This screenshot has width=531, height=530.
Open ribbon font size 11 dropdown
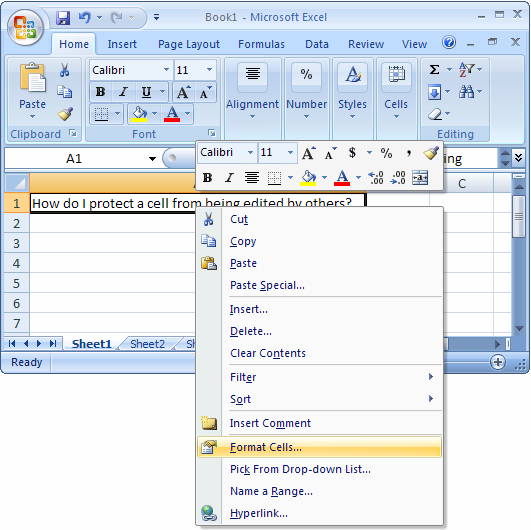tap(209, 70)
